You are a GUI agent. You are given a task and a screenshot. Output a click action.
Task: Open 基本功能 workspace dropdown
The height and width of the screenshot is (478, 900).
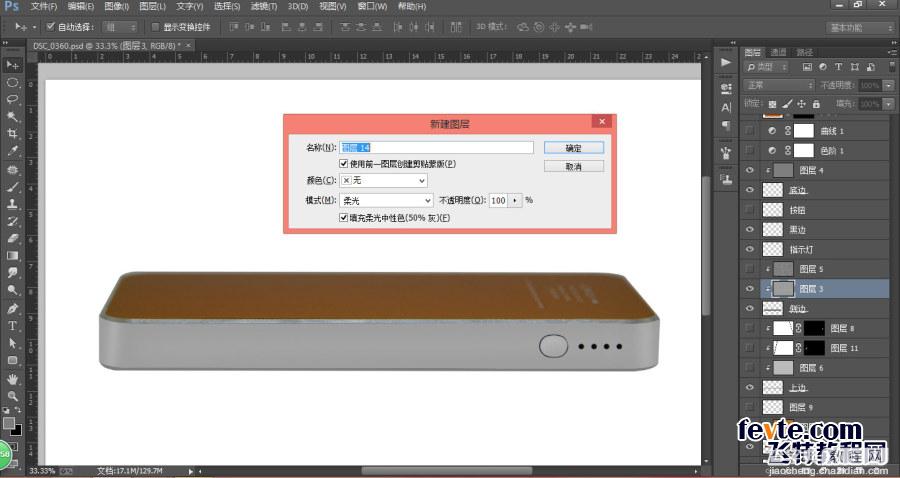click(860, 28)
